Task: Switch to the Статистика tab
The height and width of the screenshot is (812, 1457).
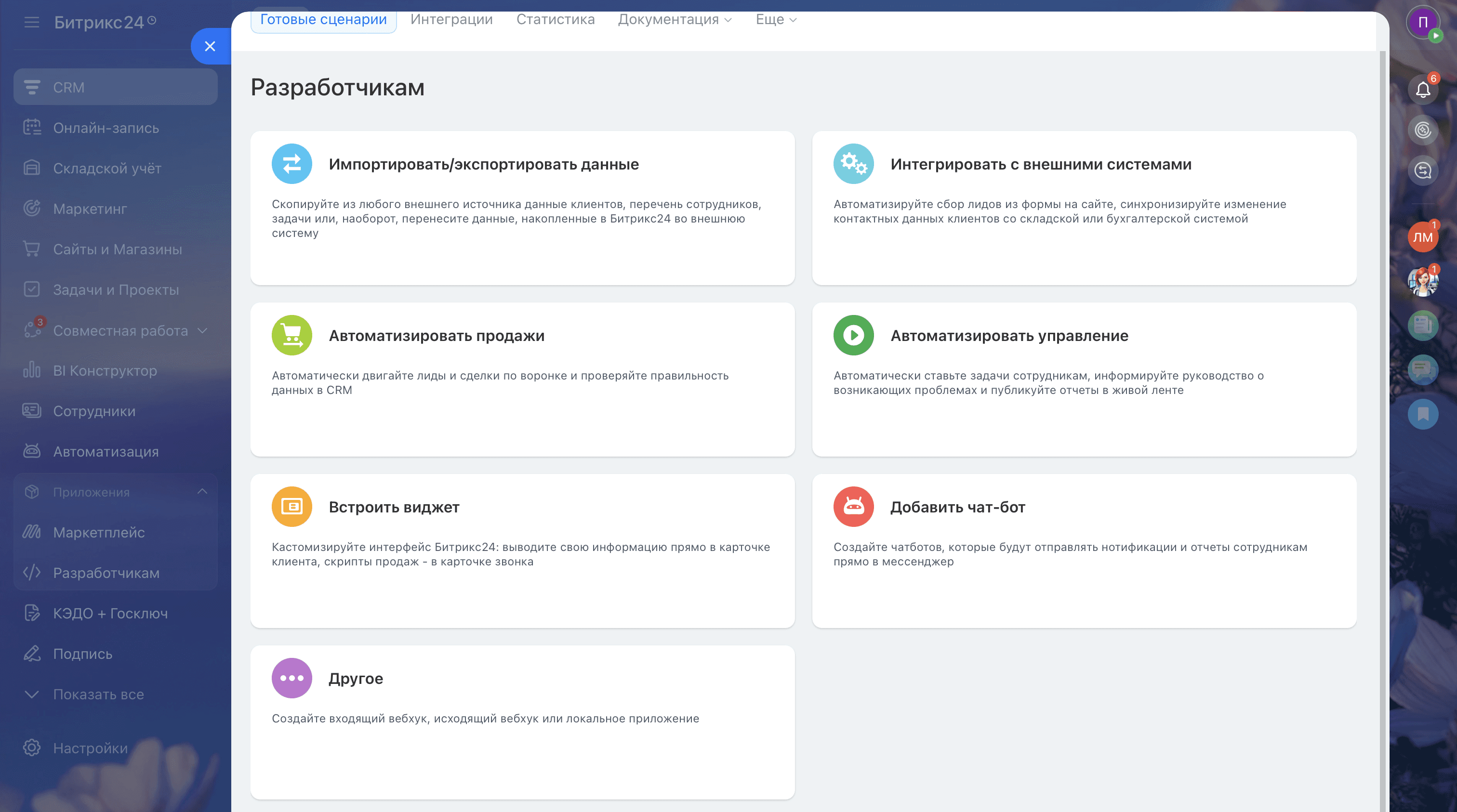Action: tap(556, 20)
